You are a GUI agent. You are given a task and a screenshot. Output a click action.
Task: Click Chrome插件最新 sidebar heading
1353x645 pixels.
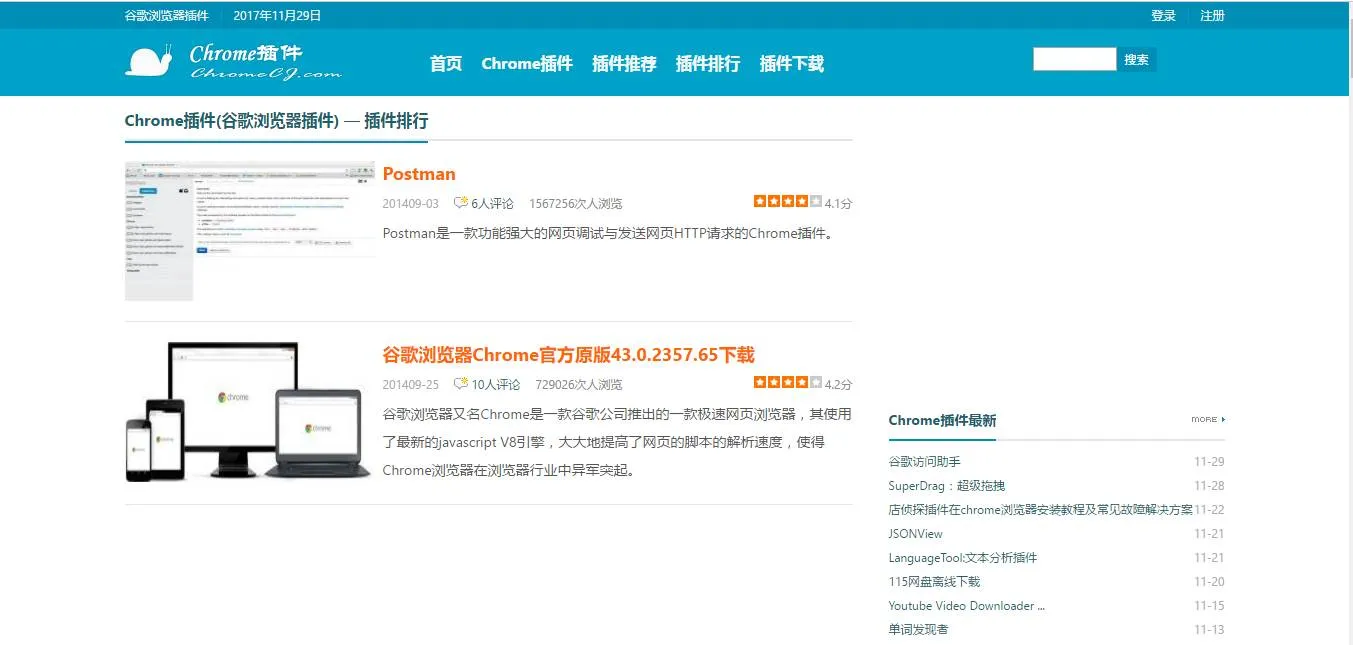pos(942,421)
